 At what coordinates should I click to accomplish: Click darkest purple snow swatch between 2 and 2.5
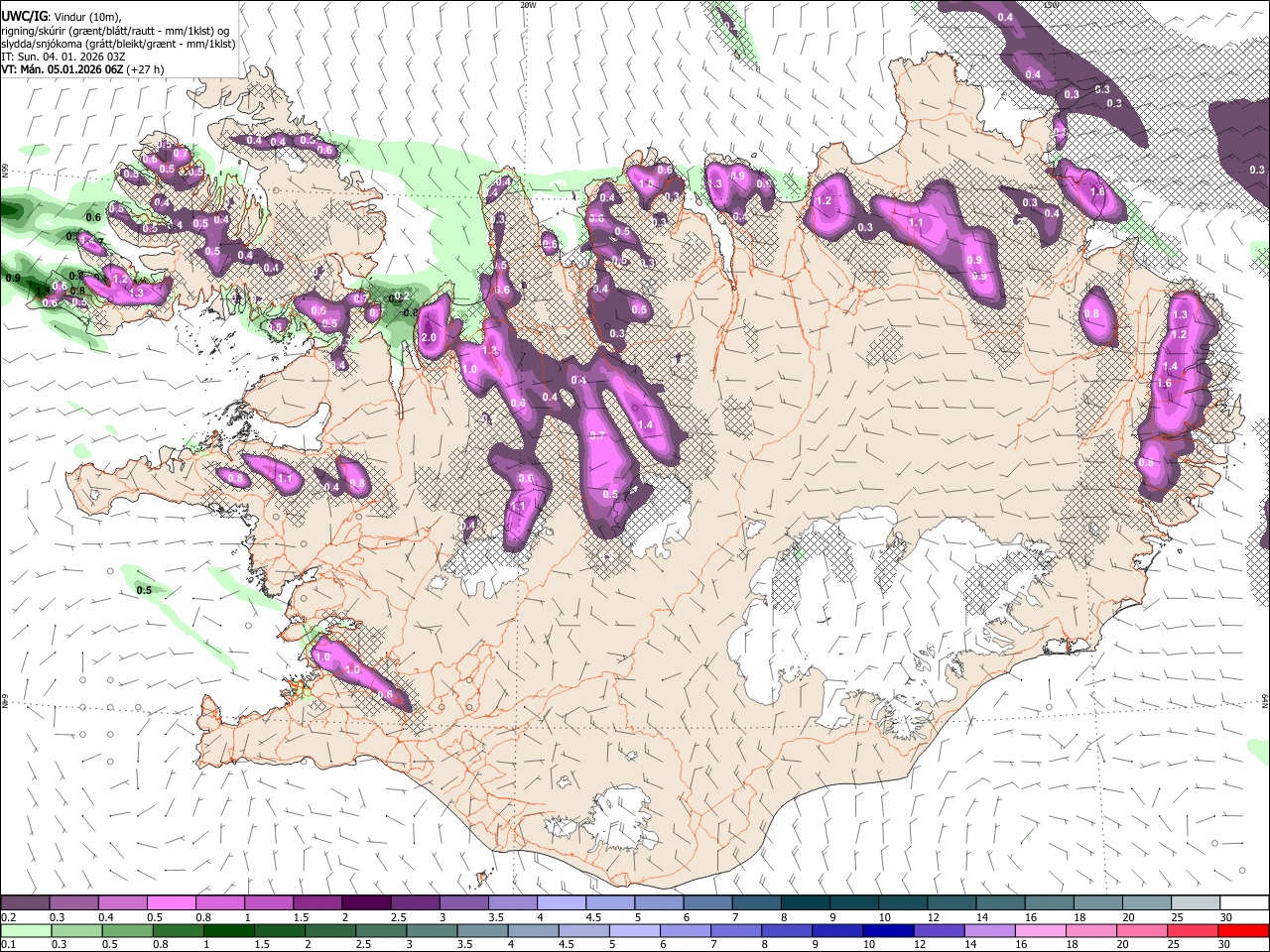(365, 903)
